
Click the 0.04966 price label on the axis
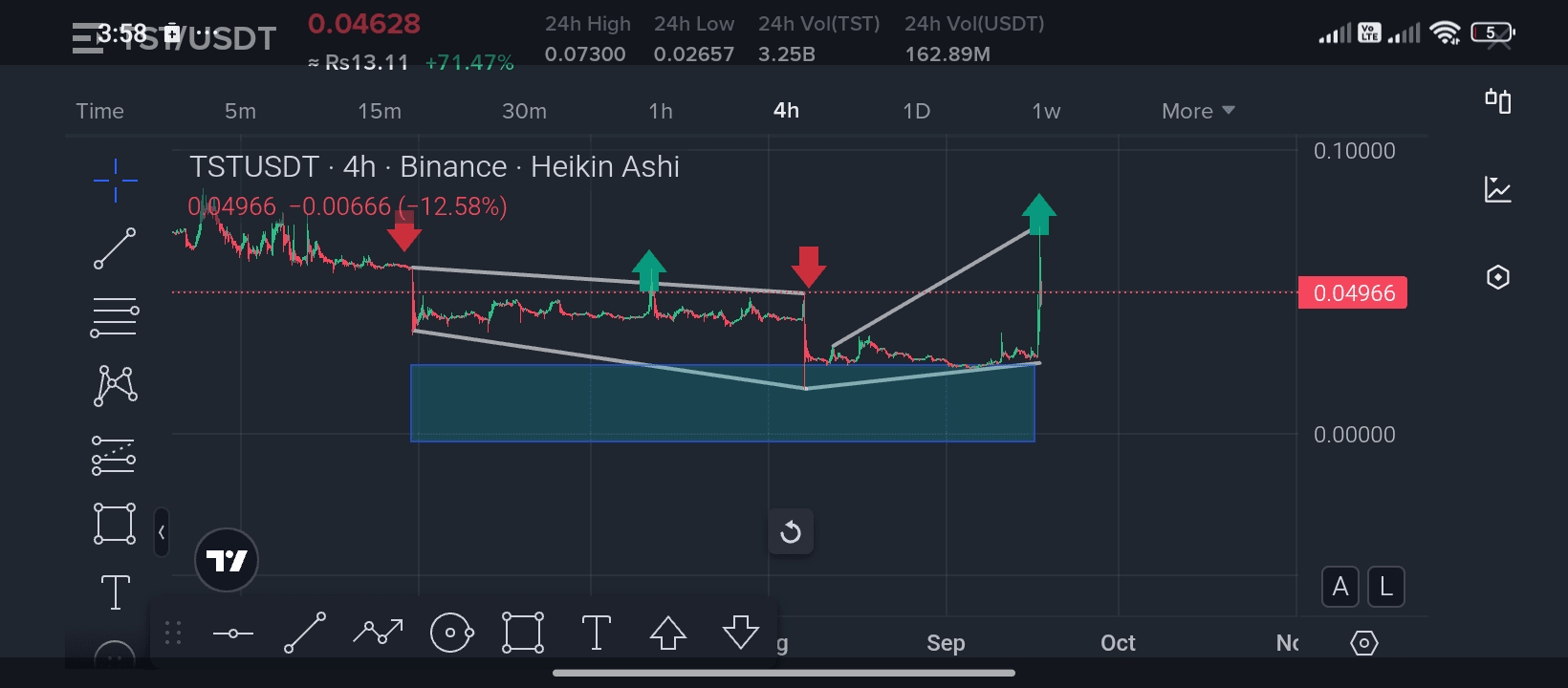point(1353,293)
